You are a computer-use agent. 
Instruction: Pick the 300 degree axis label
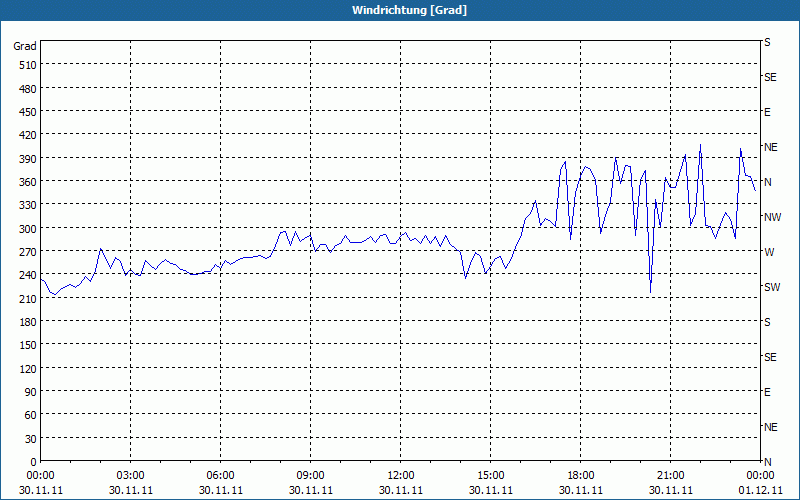click(x=29, y=229)
